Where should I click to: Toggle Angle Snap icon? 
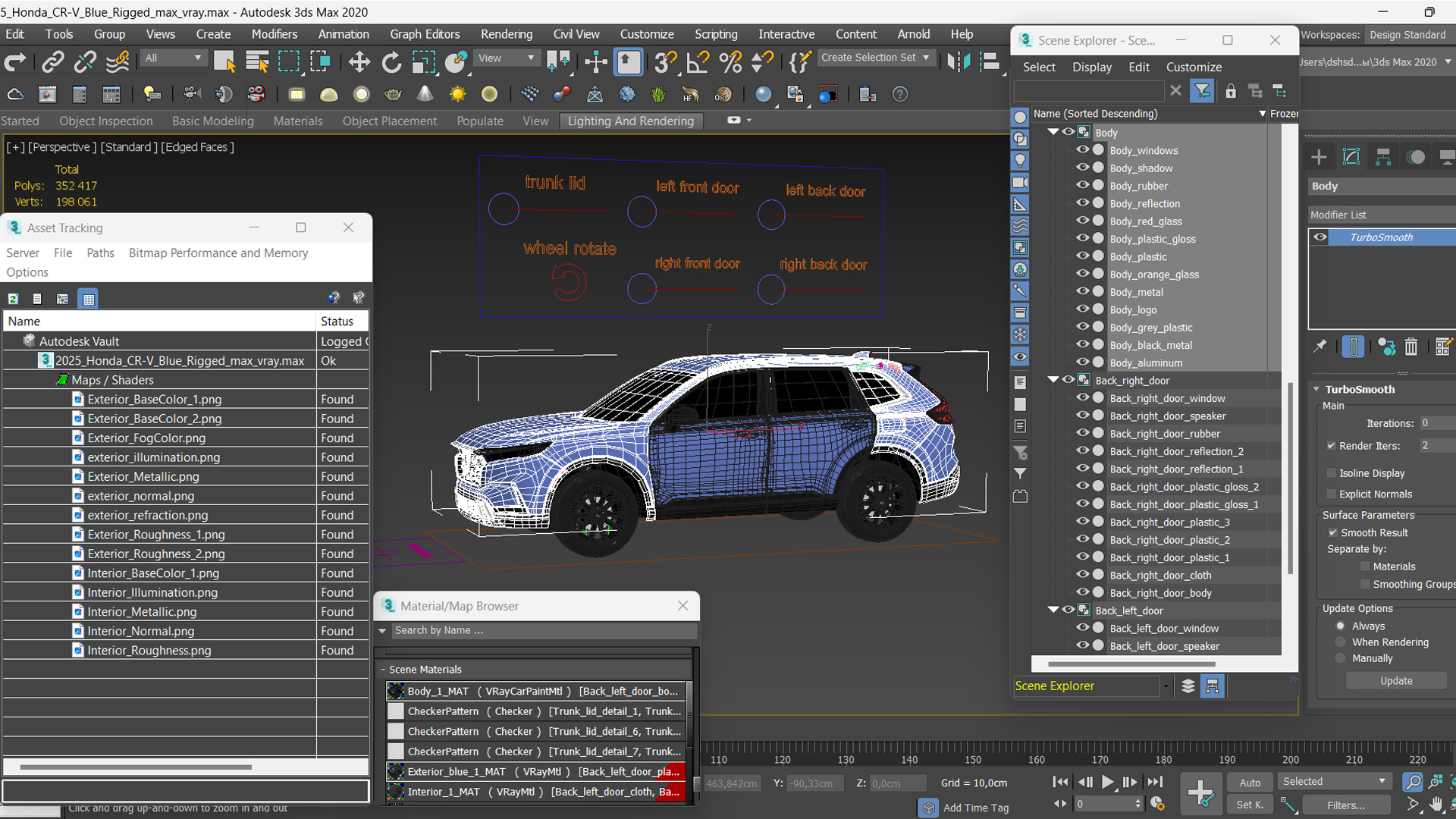tap(698, 62)
